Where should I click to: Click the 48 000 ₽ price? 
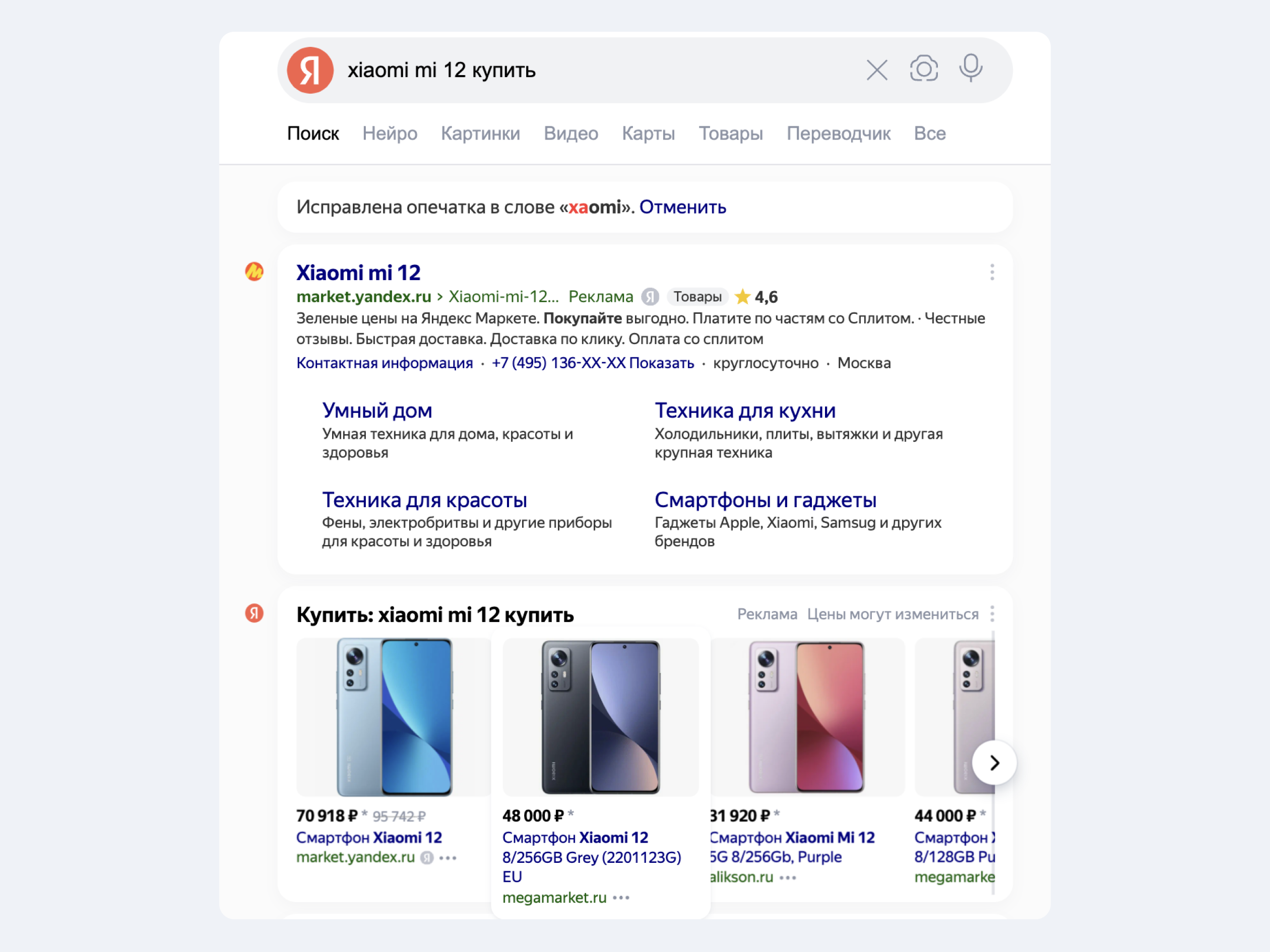point(533,815)
